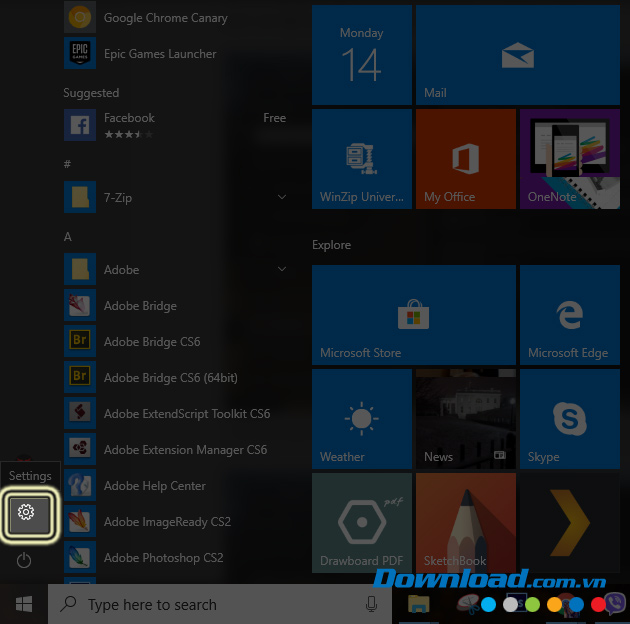Open Adobe ExtendScript Toolkit CS6
The width and height of the screenshot is (630, 624).
pos(175,413)
